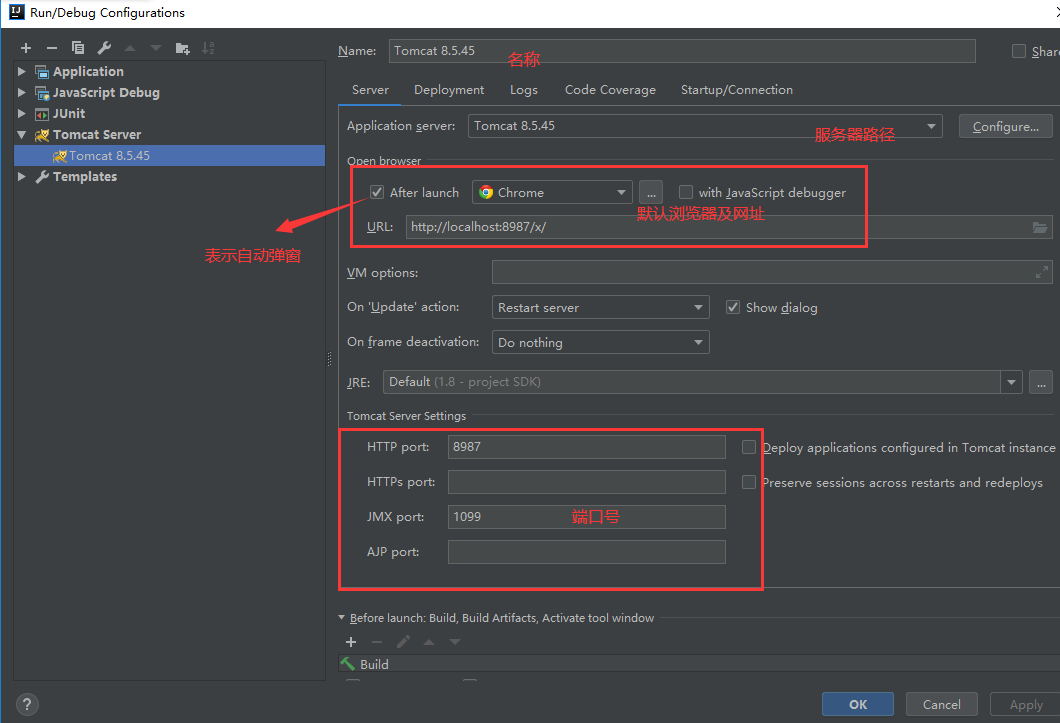
Task: Select the Application tree item label
Action: pos(89,72)
